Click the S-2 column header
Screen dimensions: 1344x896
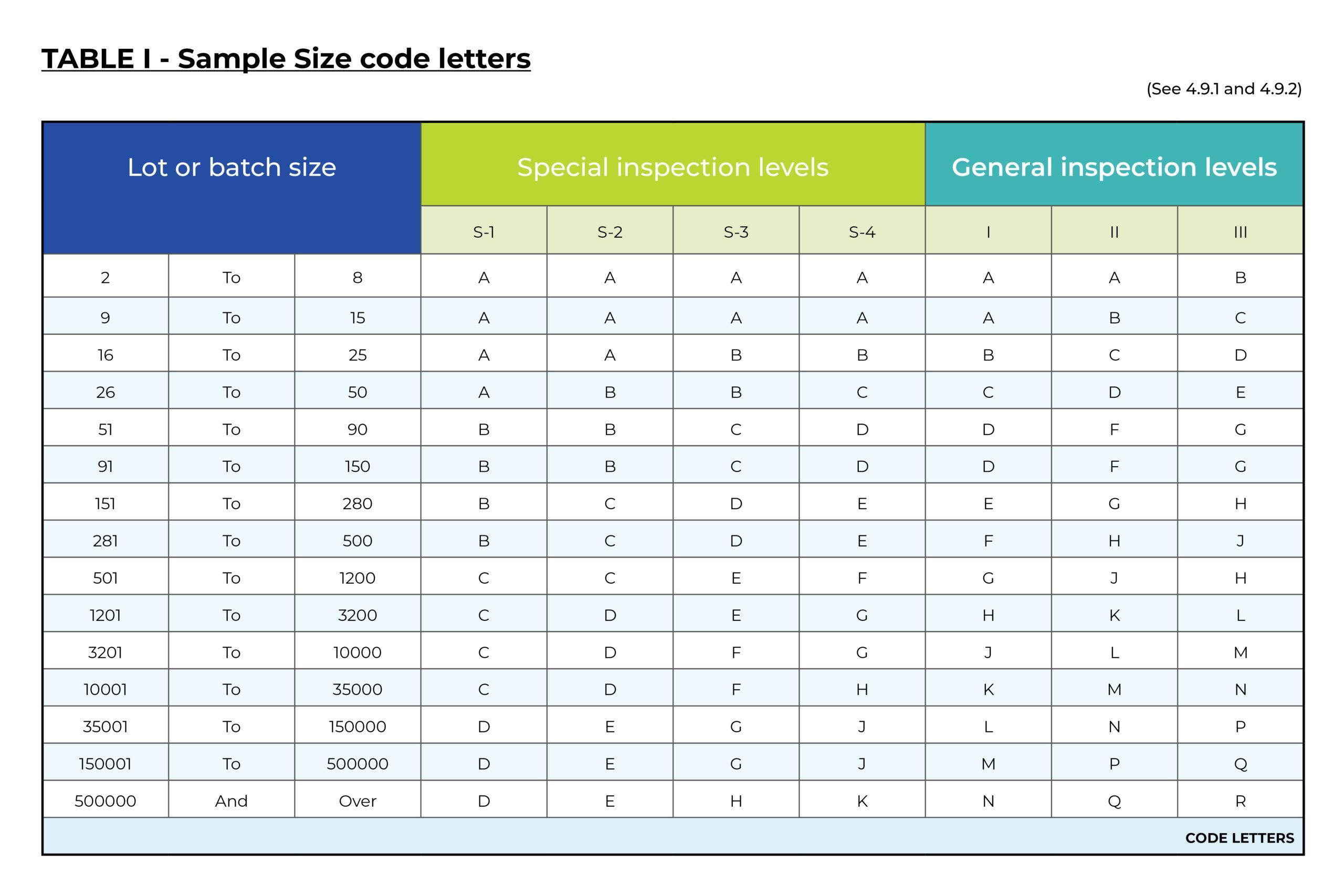point(610,232)
